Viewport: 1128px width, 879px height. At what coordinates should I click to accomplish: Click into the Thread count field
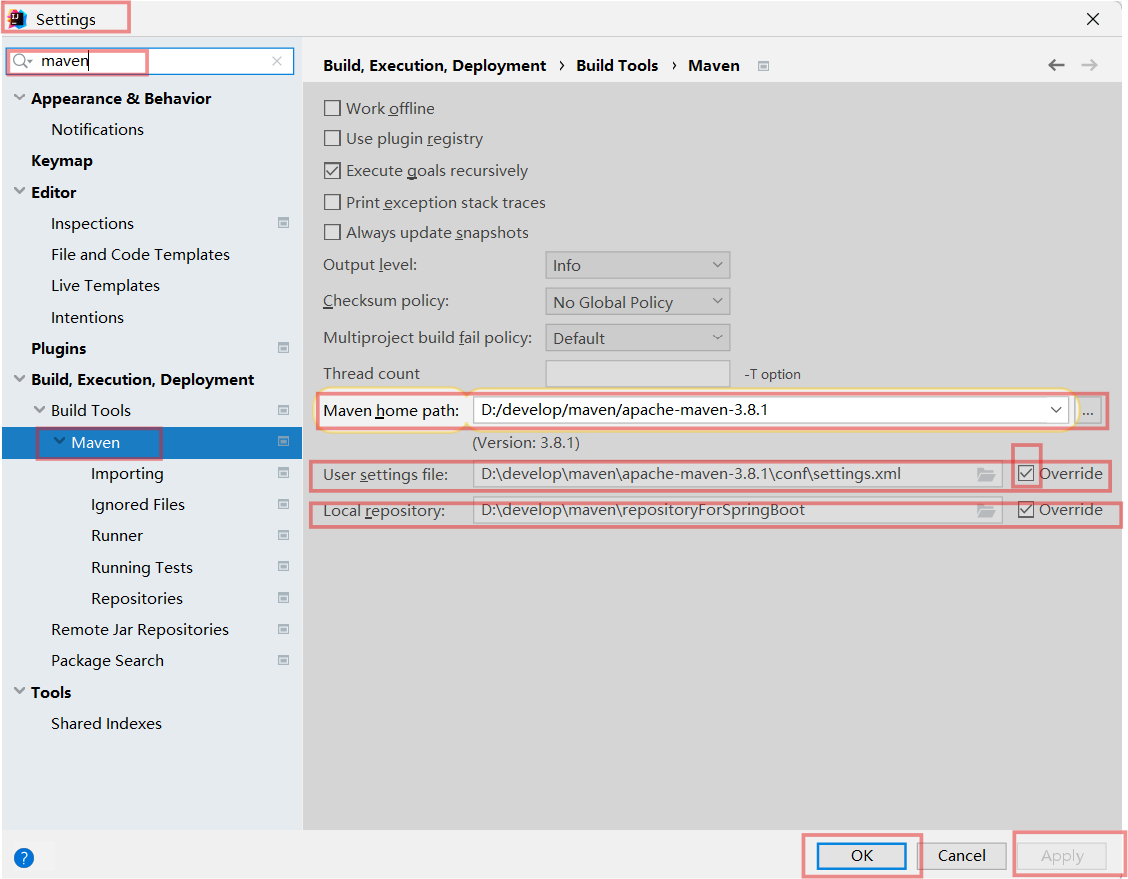coord(637,374)
